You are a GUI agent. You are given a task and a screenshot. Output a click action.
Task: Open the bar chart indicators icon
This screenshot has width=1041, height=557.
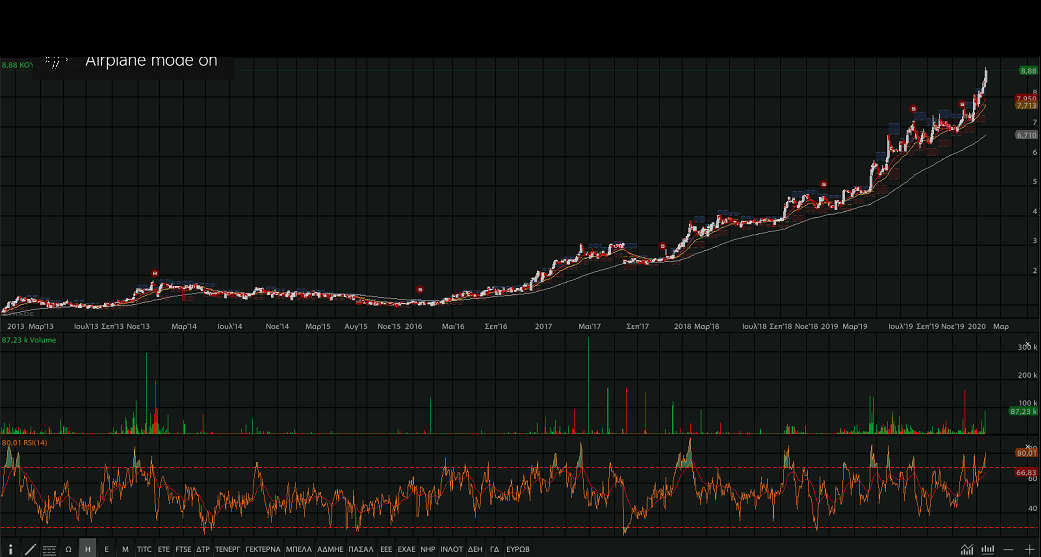click(x=988, y=549)
